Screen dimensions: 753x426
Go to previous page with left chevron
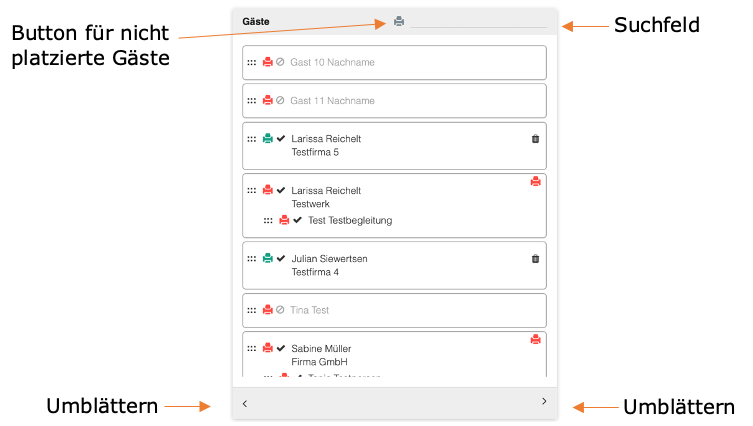coord(245,403)
